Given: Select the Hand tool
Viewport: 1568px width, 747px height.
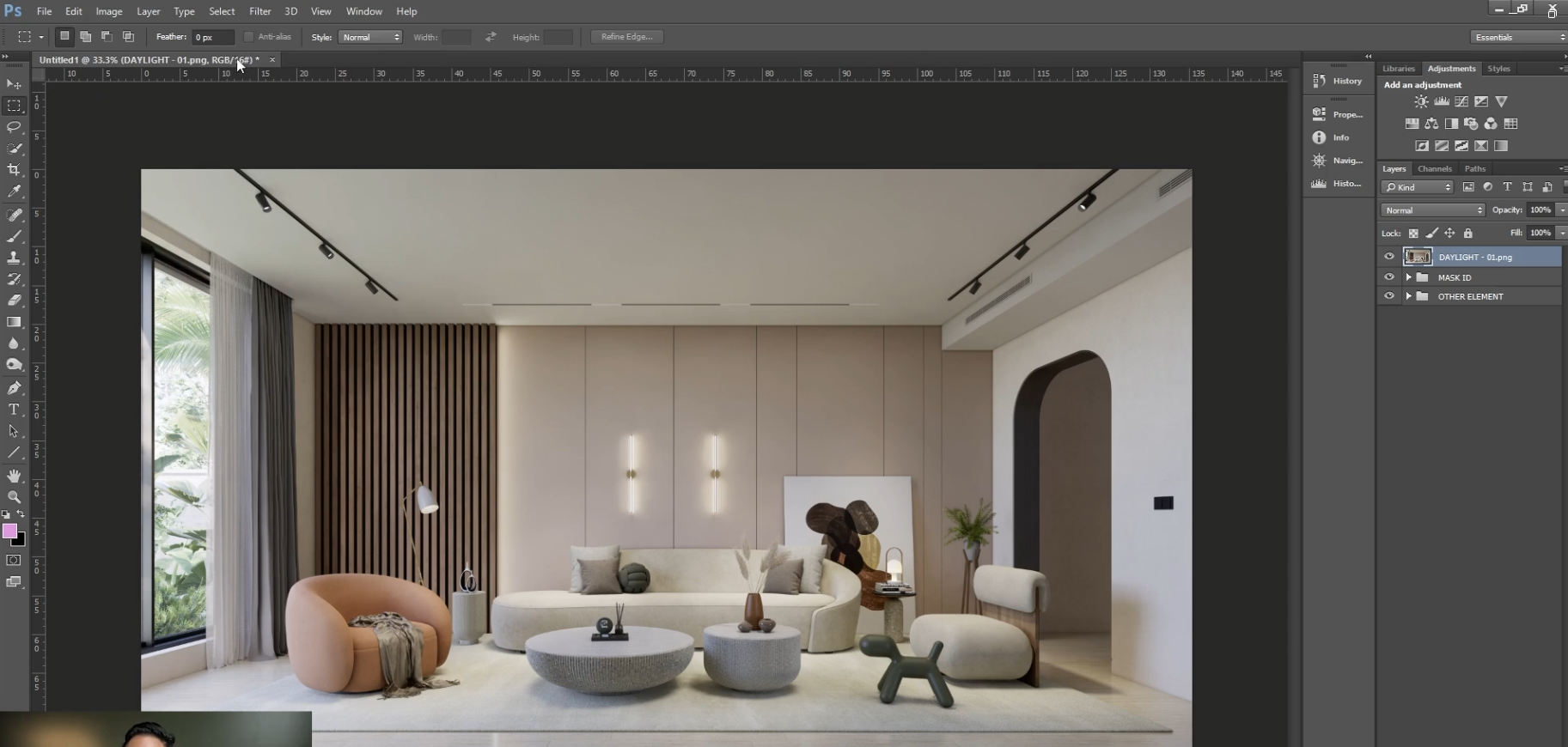Looking at the screenshot, I should [14, 476].
